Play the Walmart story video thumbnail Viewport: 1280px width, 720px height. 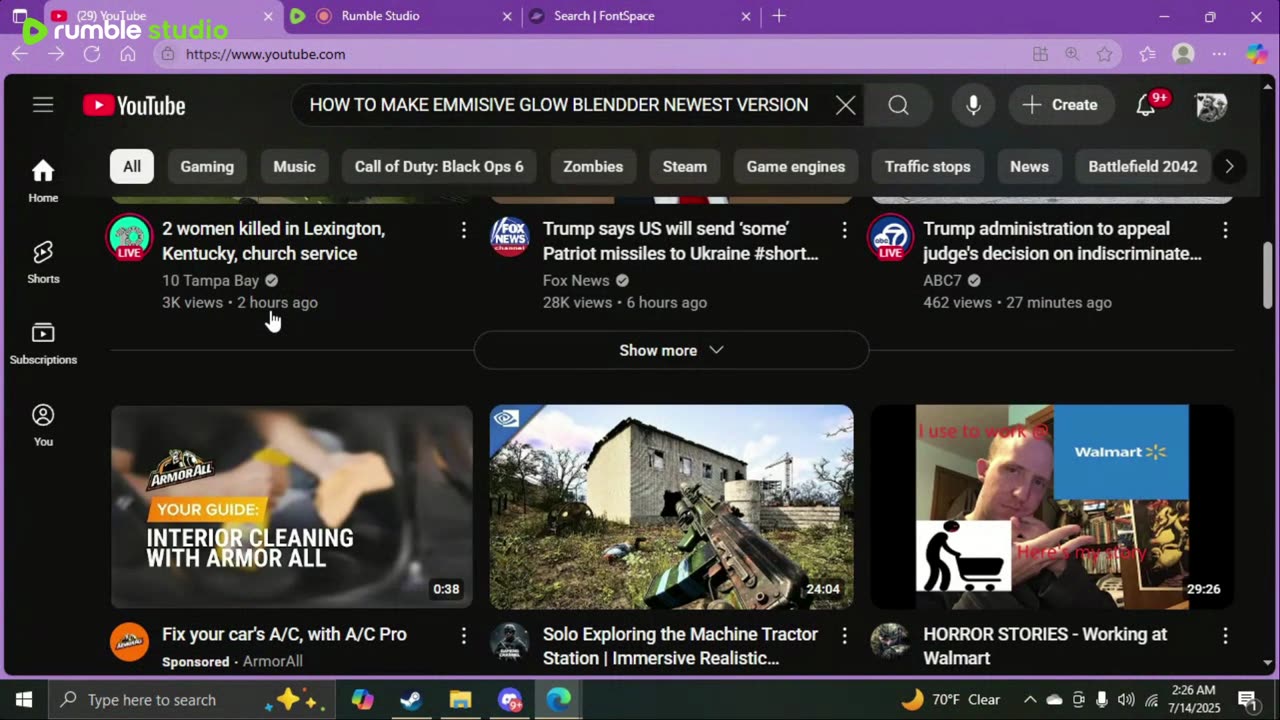coord(1052,506)
